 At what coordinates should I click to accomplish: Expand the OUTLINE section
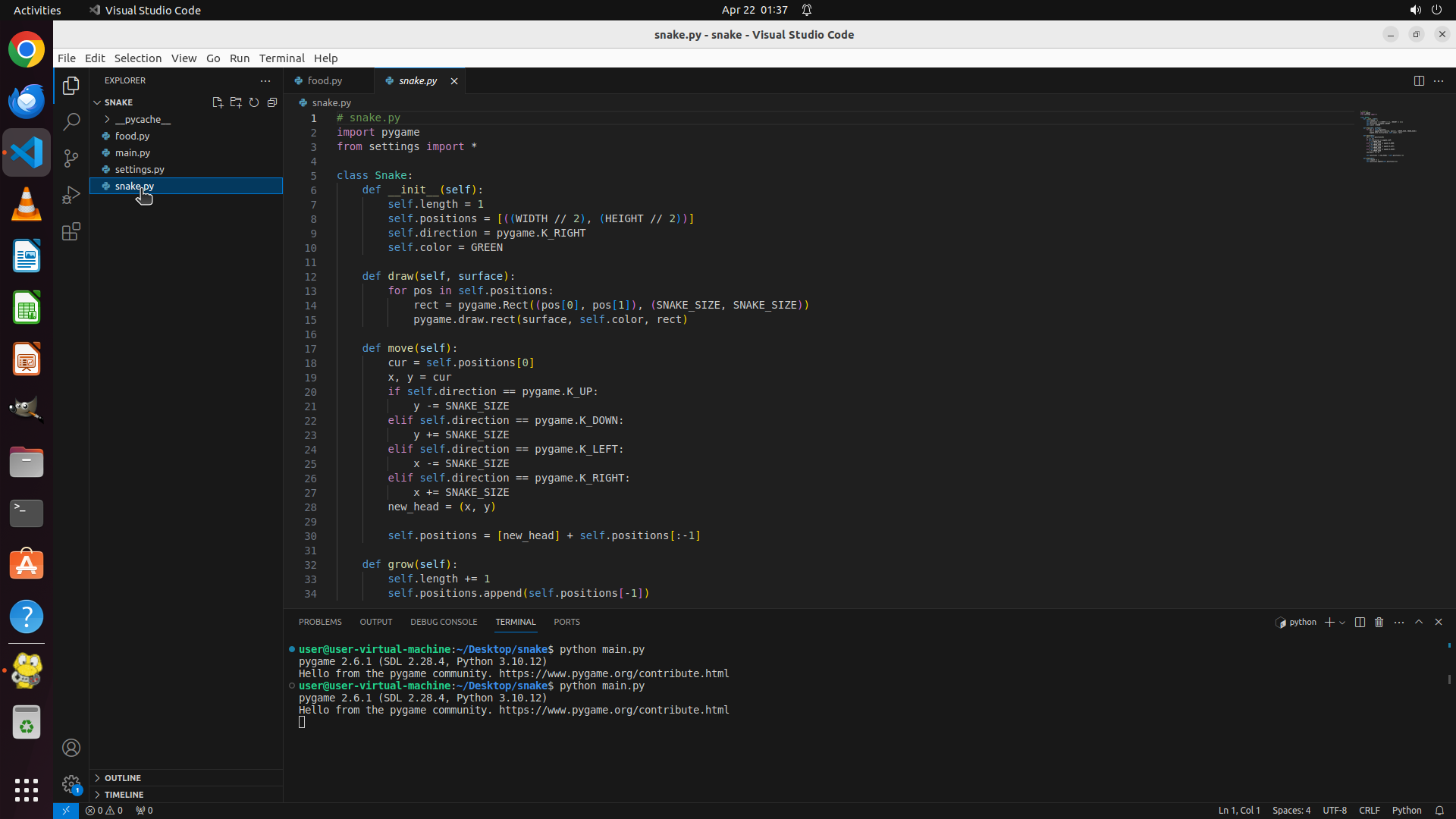coord(123,777)
